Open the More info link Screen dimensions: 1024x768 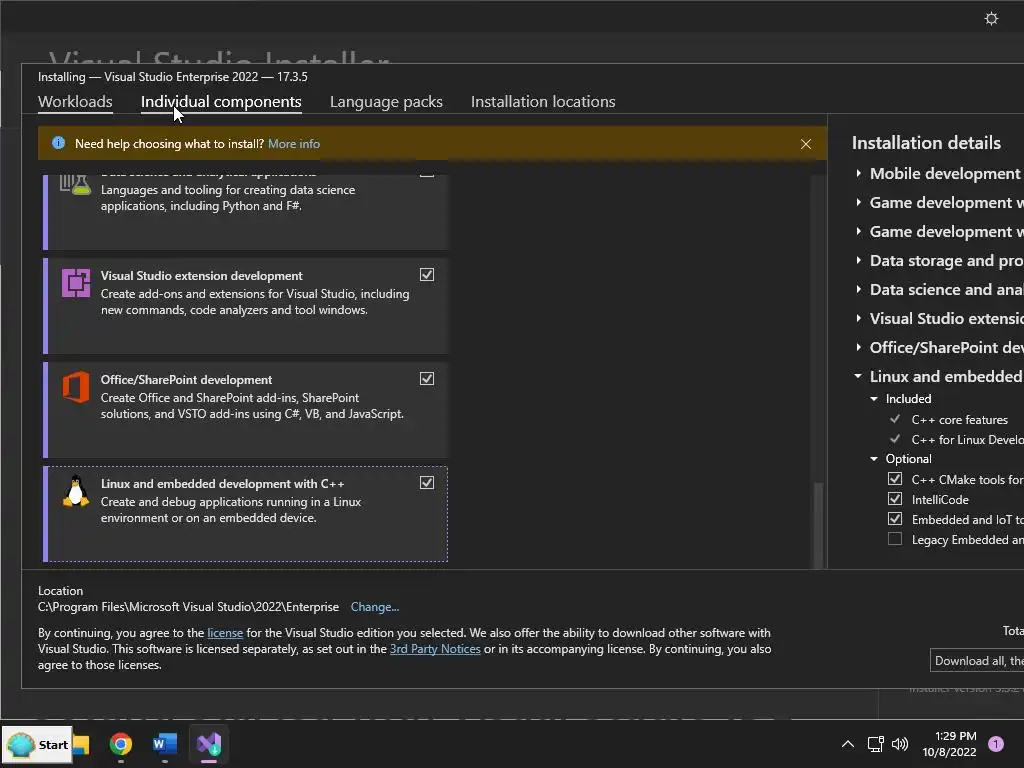pyautogui.click(x=294, y=144)
